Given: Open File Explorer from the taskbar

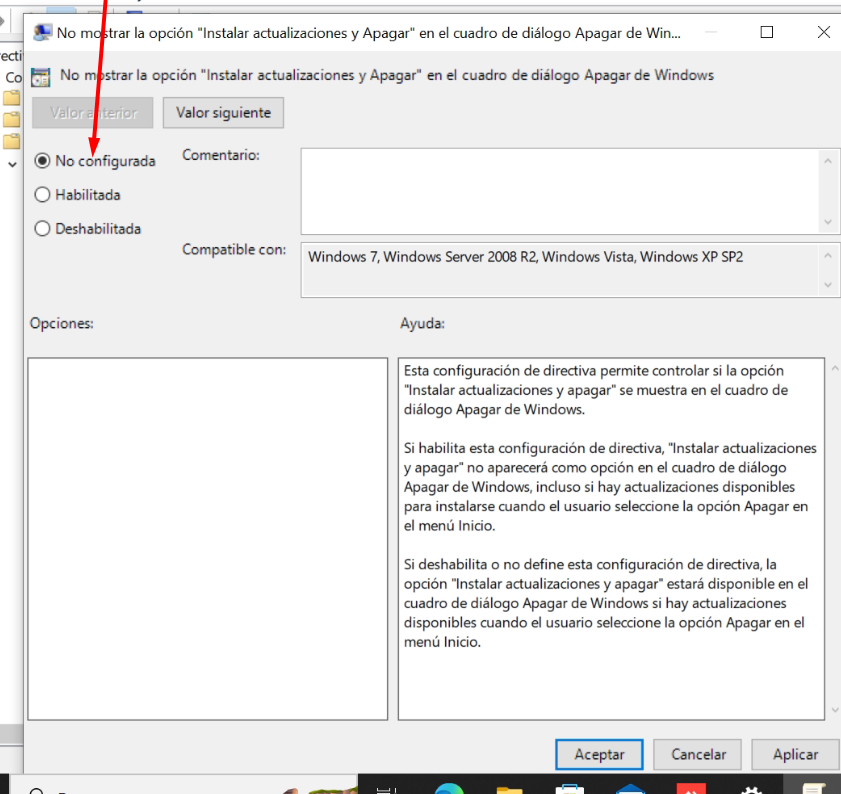Looking at the screenshot, I should point(509,788).
